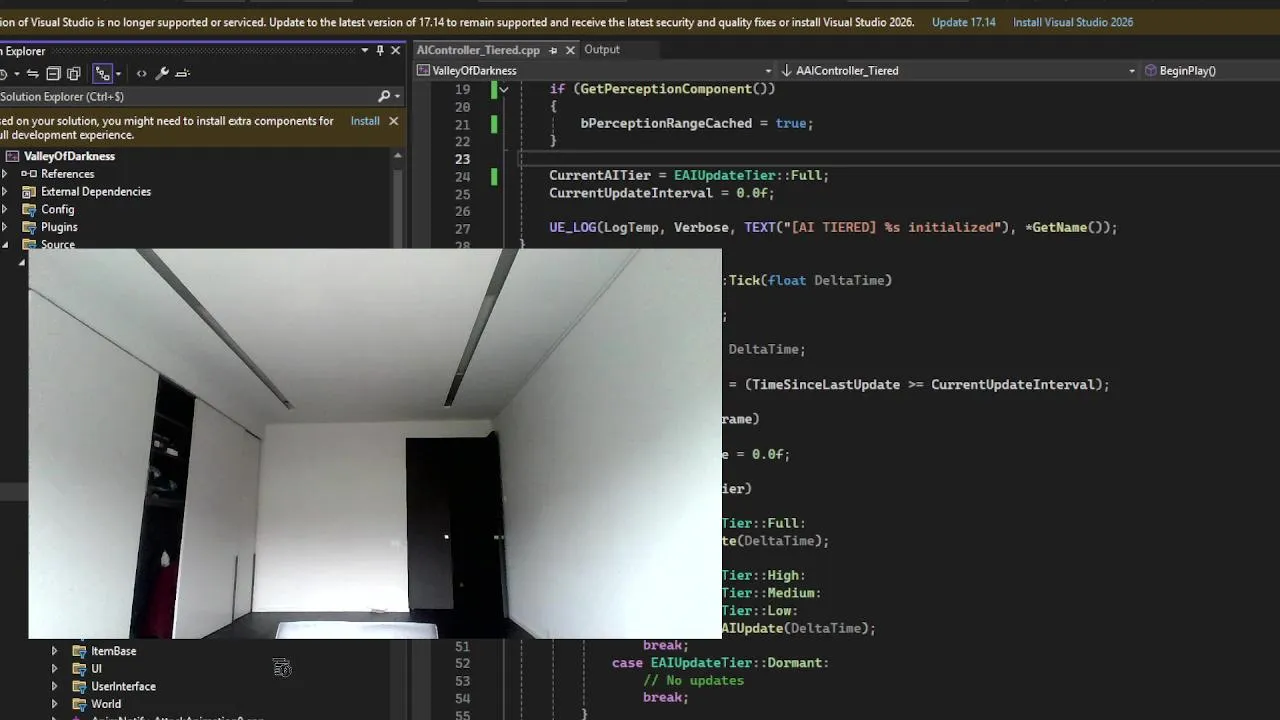The width and height of the screenshot is (1280, 720).
Task: Close the Solution Explorer panel
Action: [x=395, y=50]
